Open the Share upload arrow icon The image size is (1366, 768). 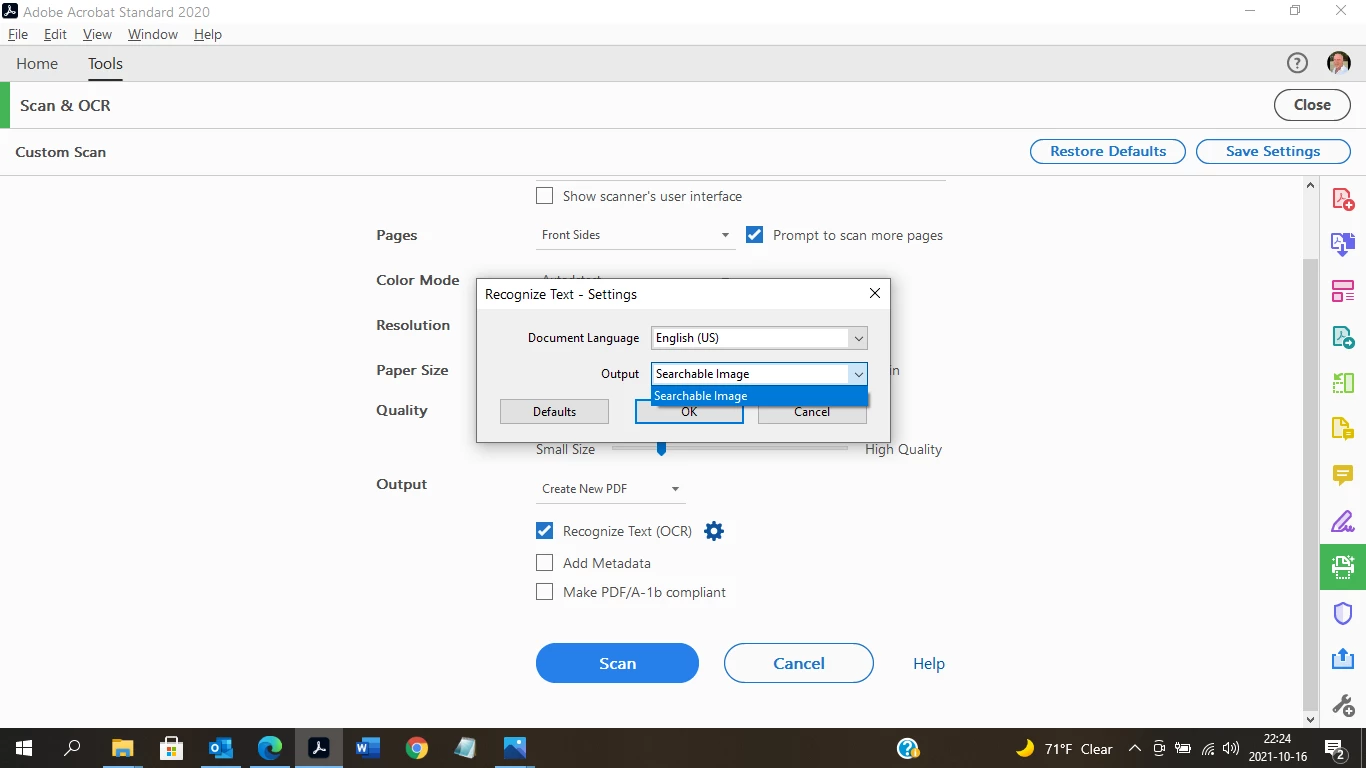tap(1343, 659)
